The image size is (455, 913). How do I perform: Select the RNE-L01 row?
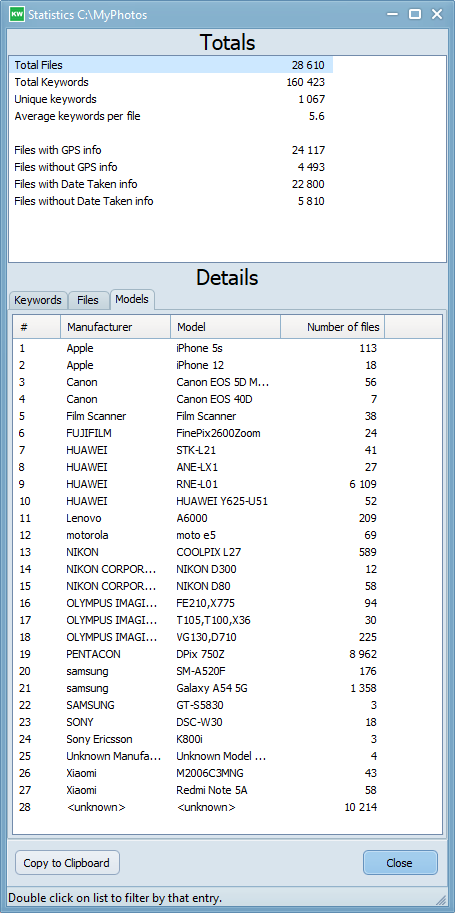tap(199, 484)
